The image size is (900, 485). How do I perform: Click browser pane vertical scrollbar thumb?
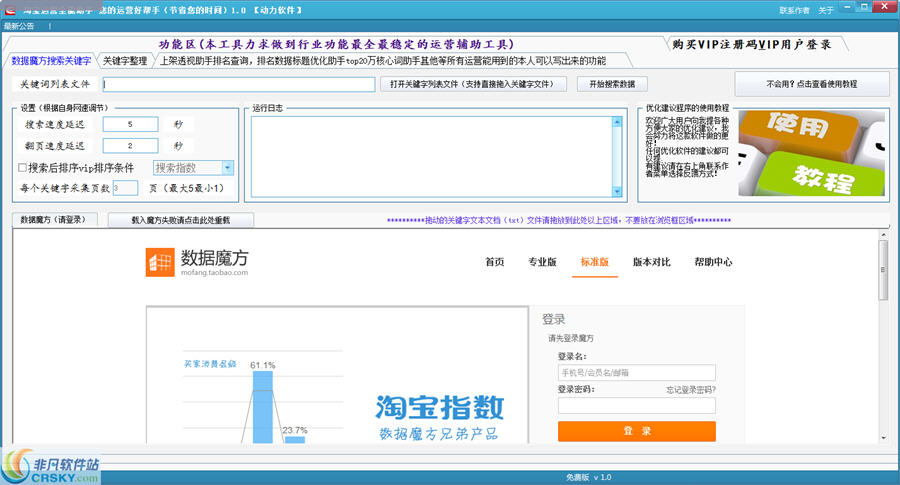tap(883, 270)
